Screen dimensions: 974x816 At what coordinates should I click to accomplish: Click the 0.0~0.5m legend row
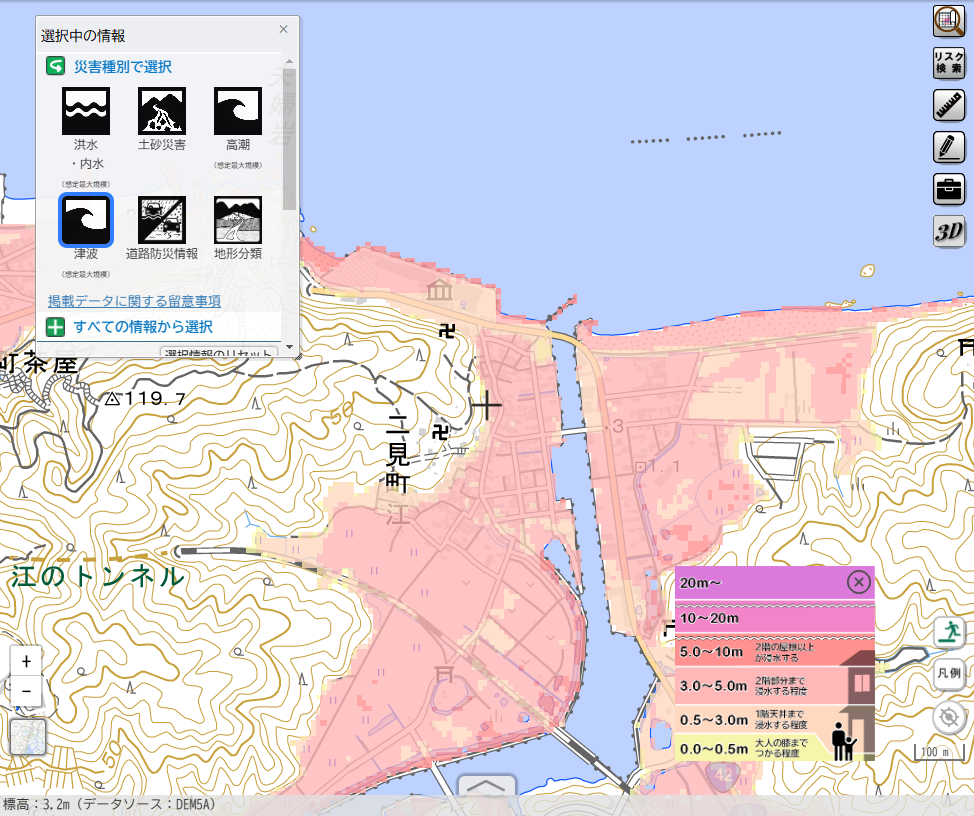tap(775, 748)
